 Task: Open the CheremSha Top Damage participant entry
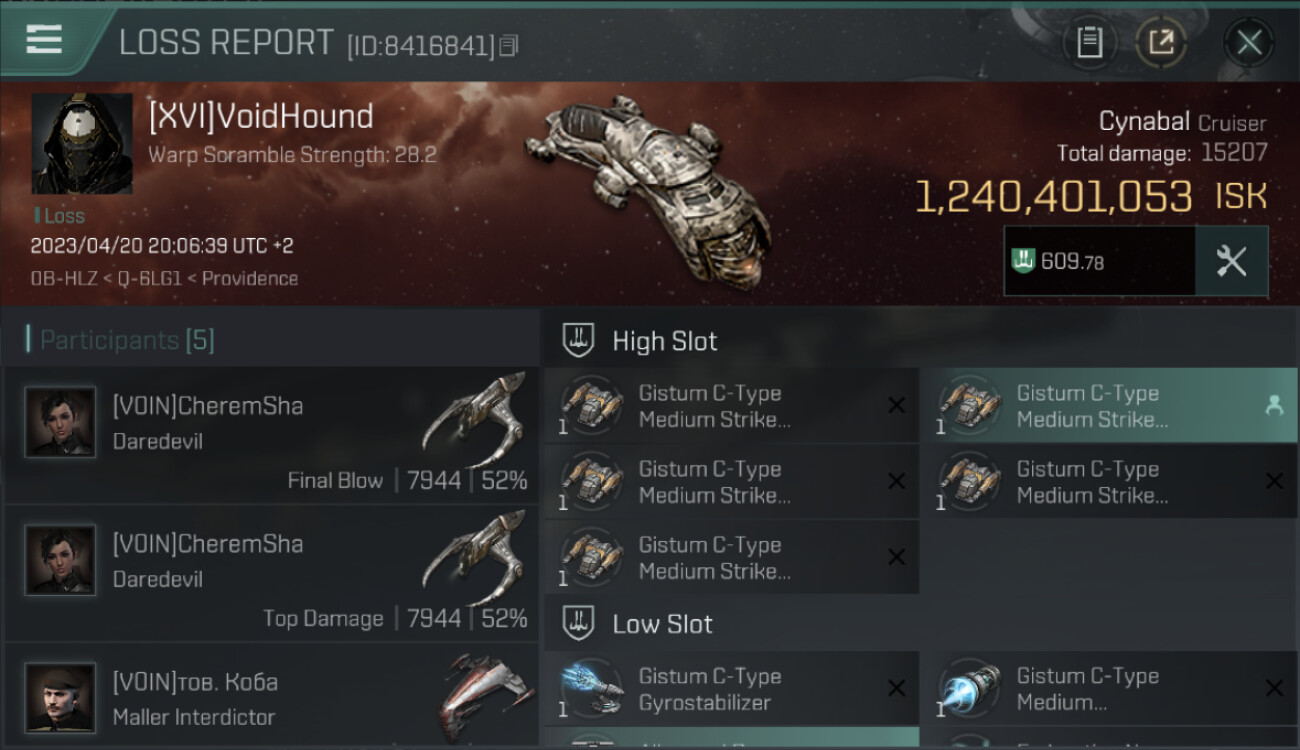271,573
